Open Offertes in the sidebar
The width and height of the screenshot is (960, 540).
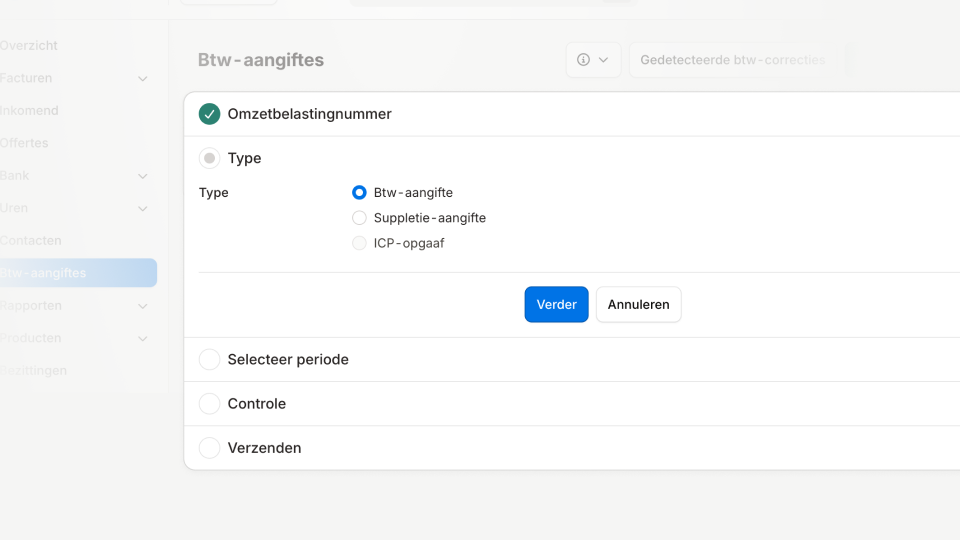24,143
